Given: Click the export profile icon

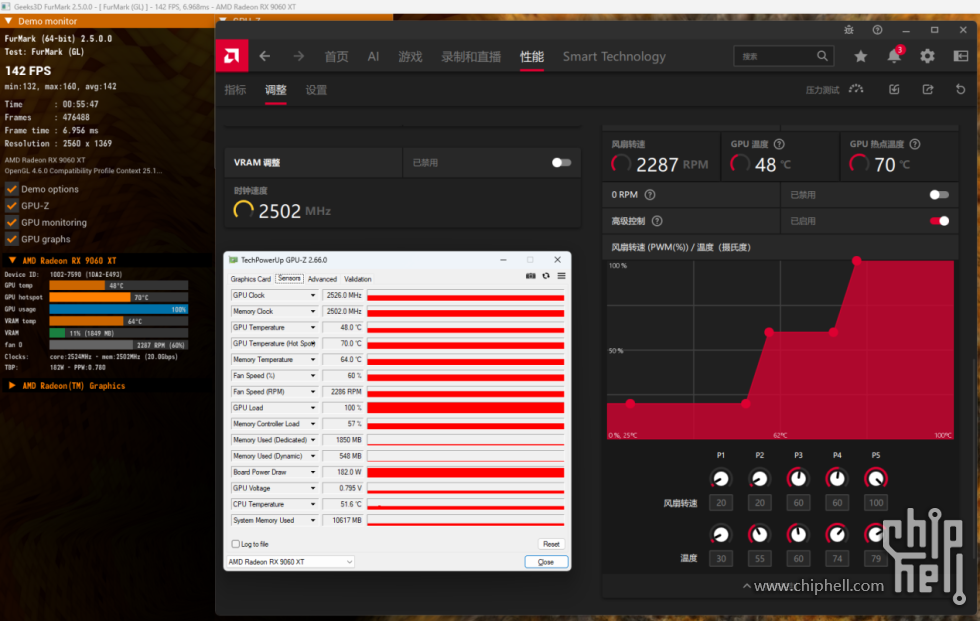Looking at the screenshot, I should pos(928,89).
